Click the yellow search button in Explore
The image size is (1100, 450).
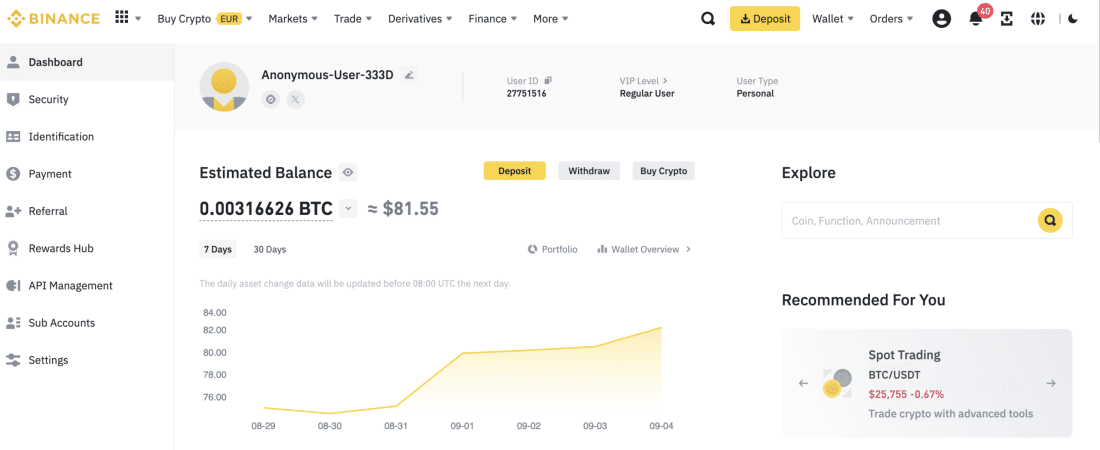[1049, 220]
